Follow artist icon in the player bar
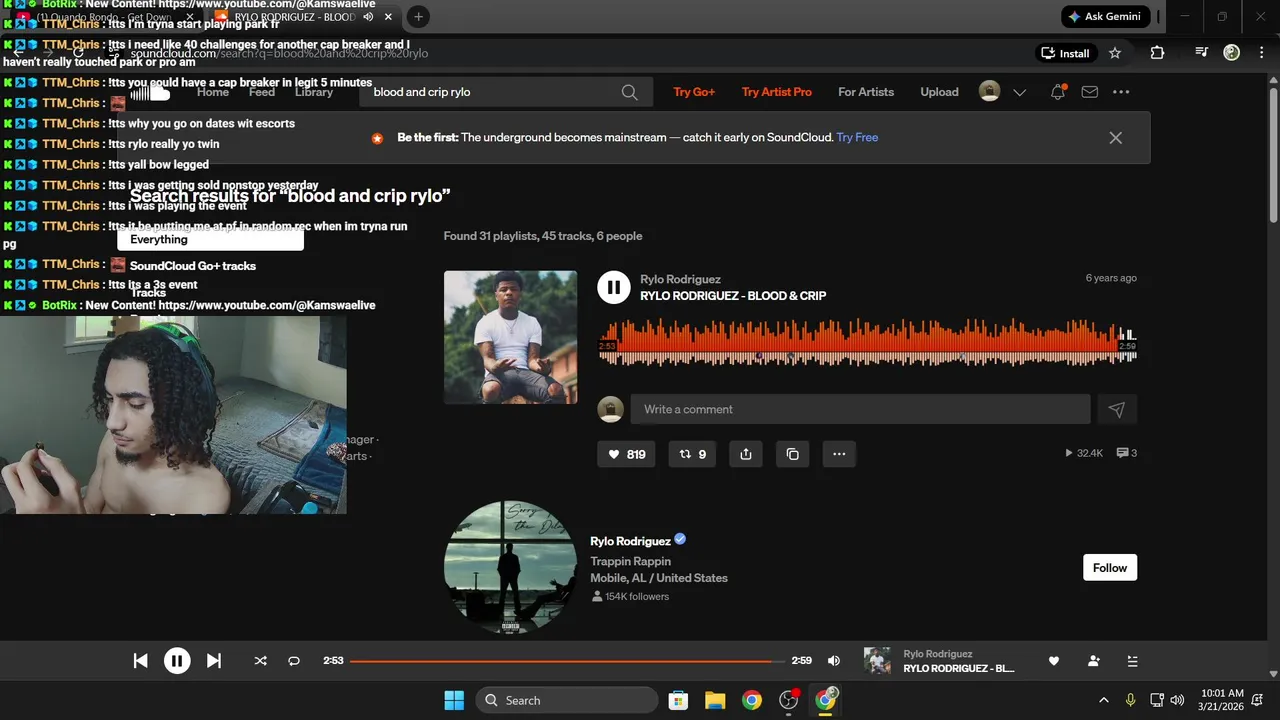The height and width of the screenshot is (720, 1280). [1093, 661]
